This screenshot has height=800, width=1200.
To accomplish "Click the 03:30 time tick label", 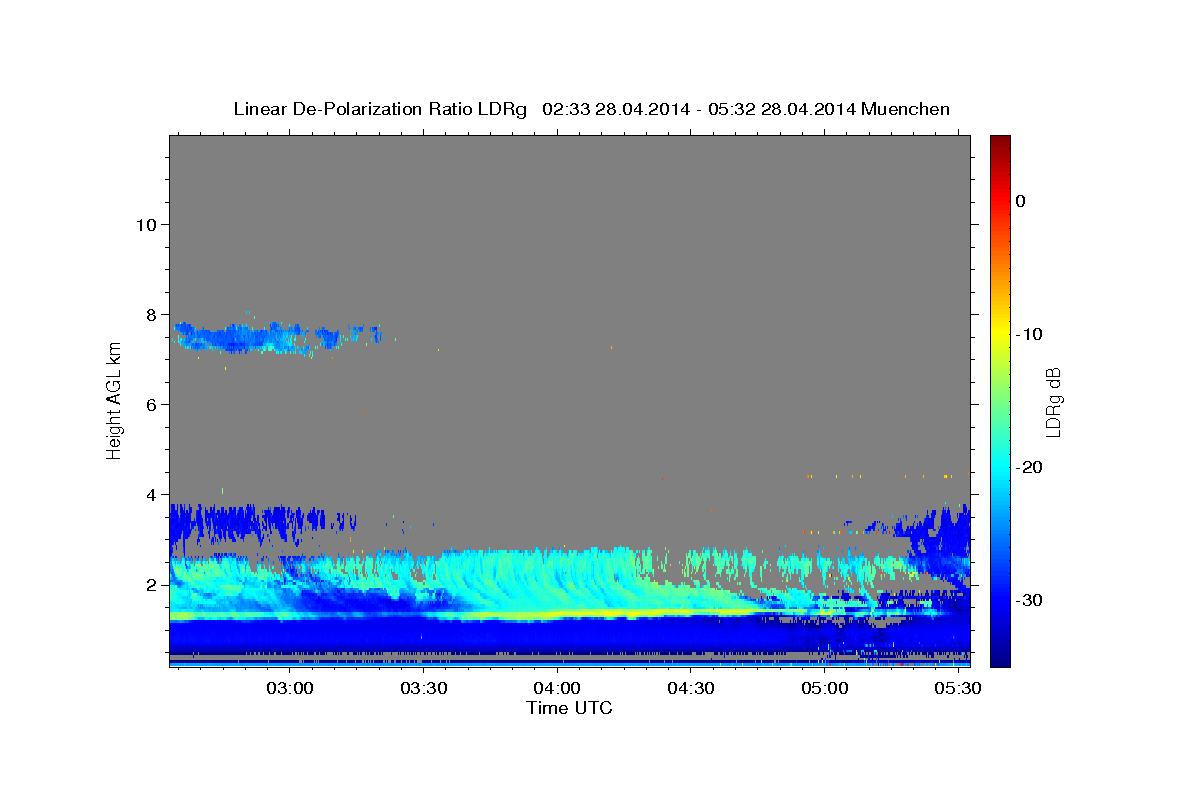I will (x=423, y=689).
